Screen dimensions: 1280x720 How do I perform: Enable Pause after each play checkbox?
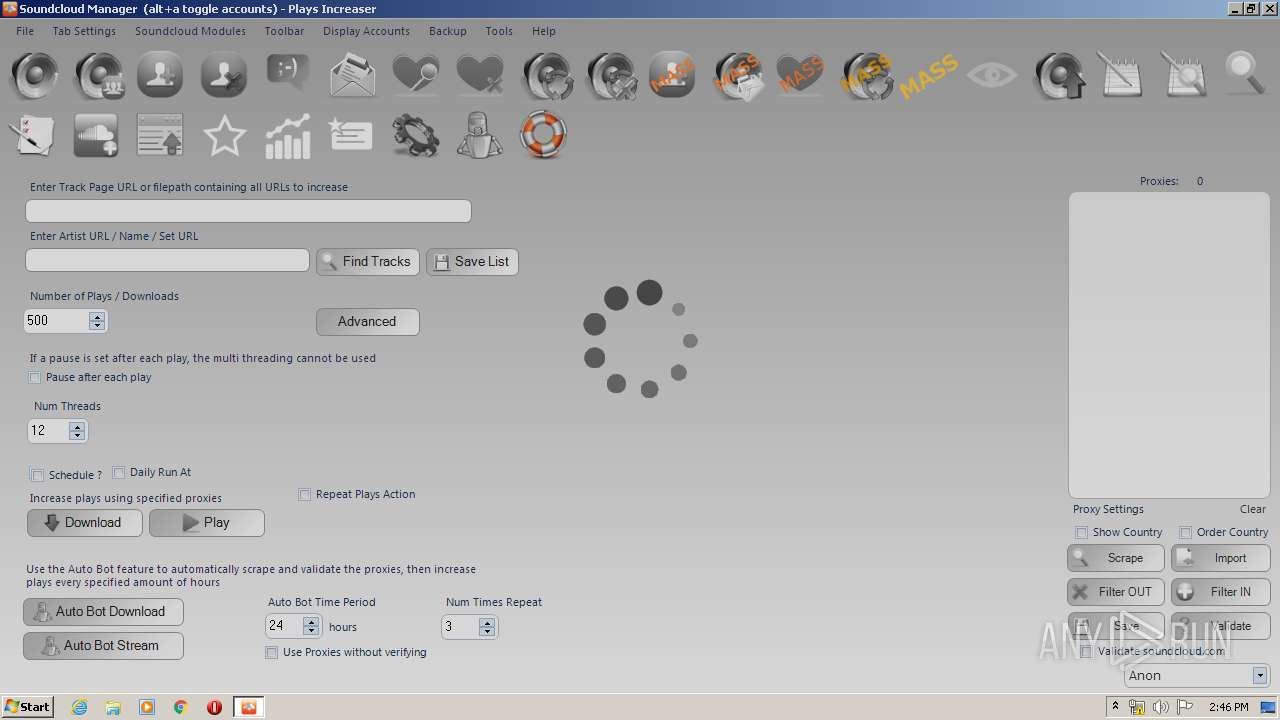click(x=35, y=378)
